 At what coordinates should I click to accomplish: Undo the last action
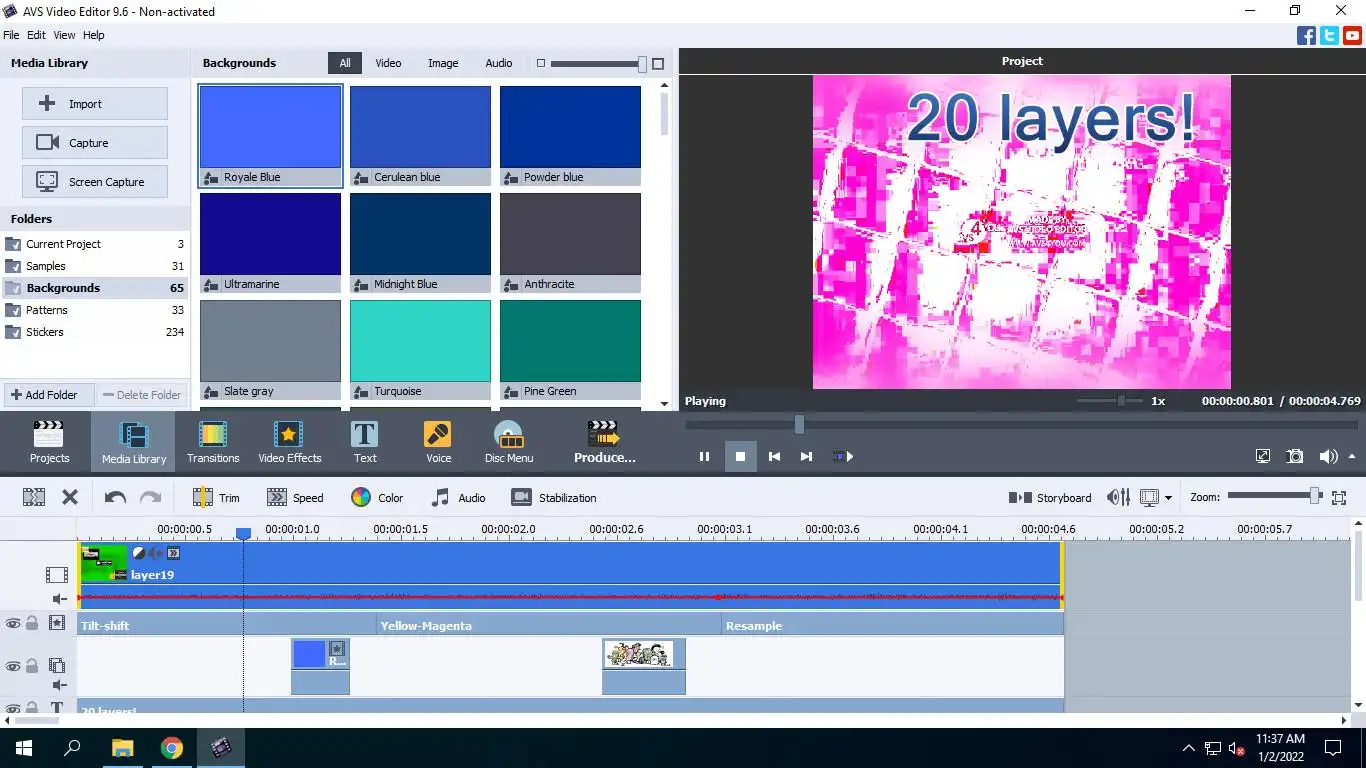(x=115, y=497)
